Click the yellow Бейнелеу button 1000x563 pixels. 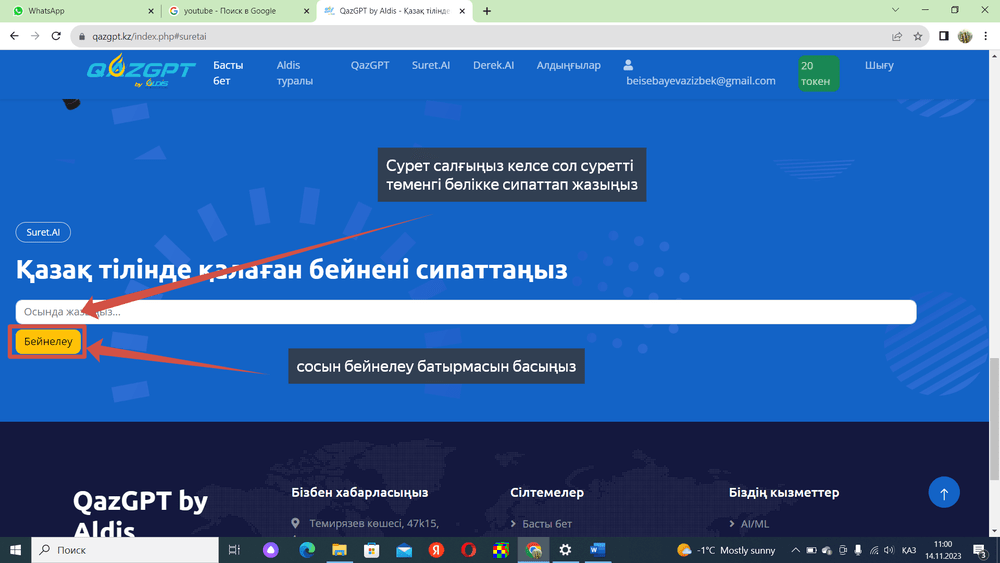coord(48,342)
